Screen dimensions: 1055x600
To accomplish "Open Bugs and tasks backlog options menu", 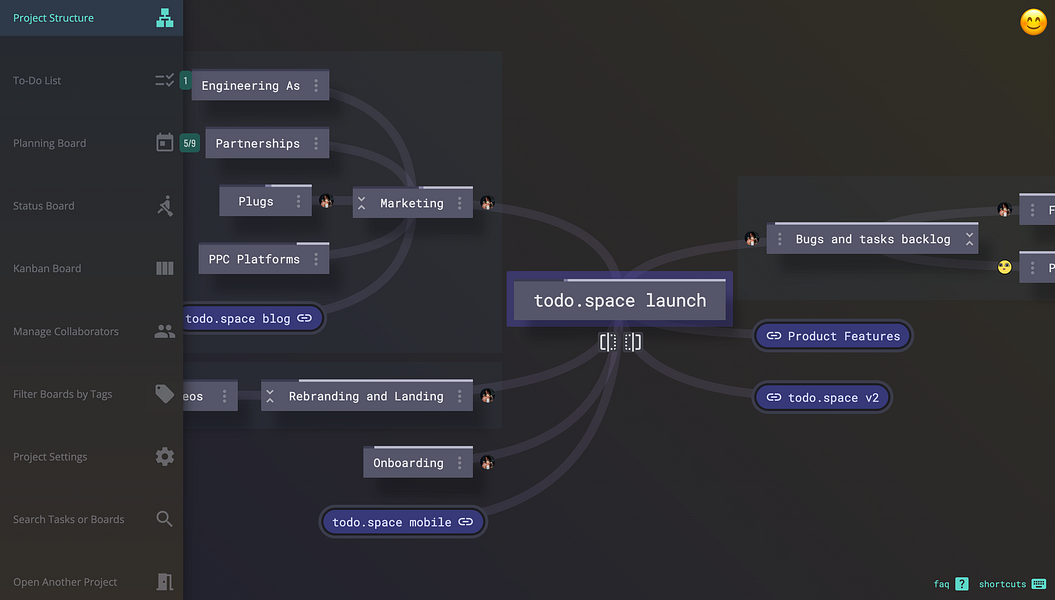I will [780, 239].
